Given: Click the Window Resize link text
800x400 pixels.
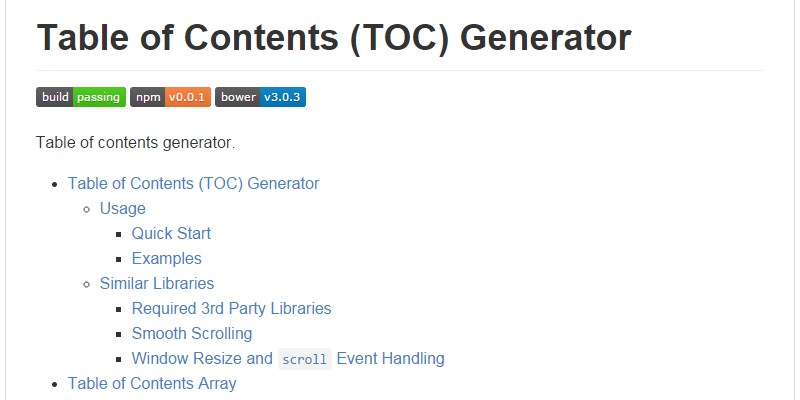Looking at the screenshot, I should (201, 358).
